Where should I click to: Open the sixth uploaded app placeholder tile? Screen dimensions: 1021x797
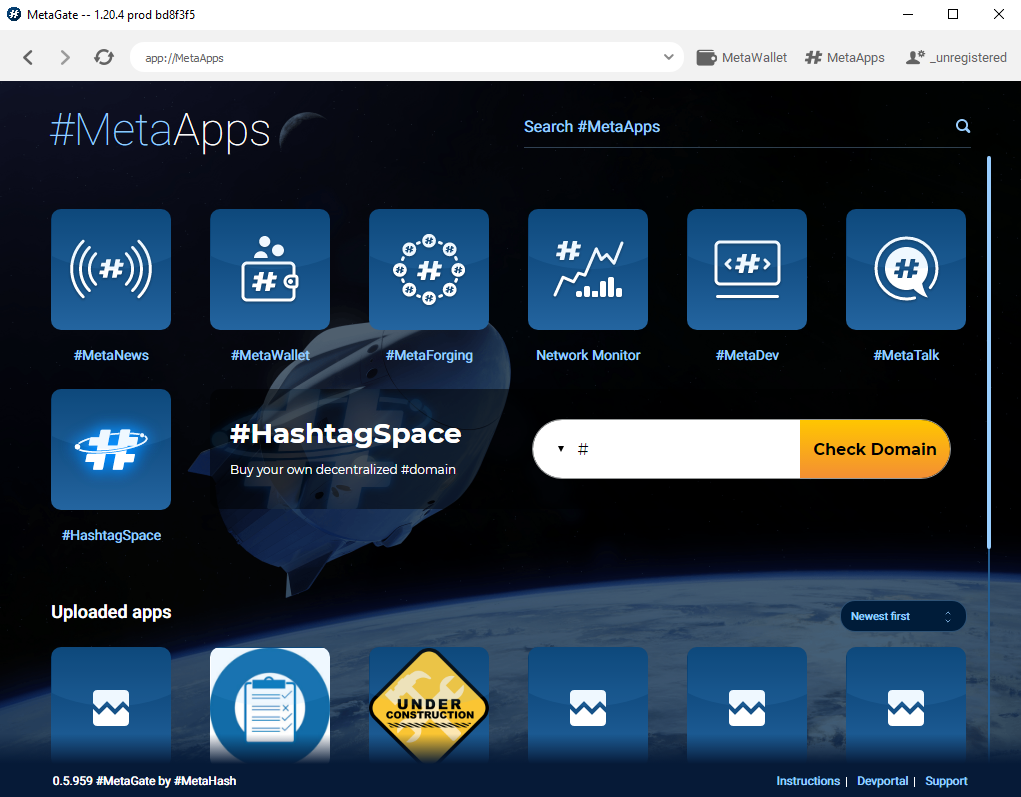tap(905, 705)
